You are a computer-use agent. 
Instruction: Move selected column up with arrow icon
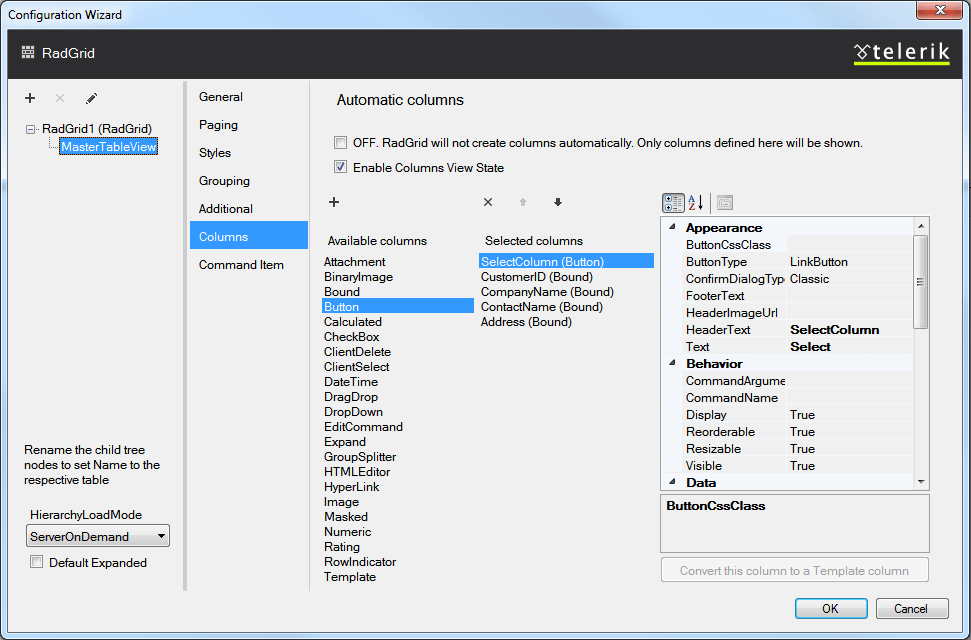pos(522,202)
